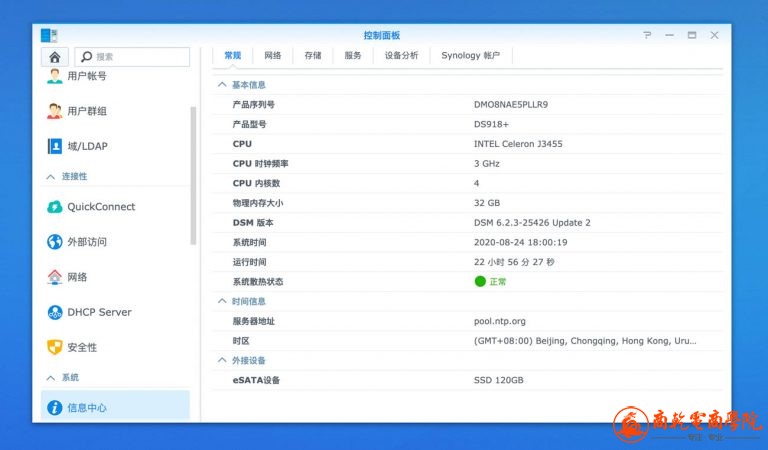
Task: Open DHCP Server label in the sidebar
Action: pos(99,312)
